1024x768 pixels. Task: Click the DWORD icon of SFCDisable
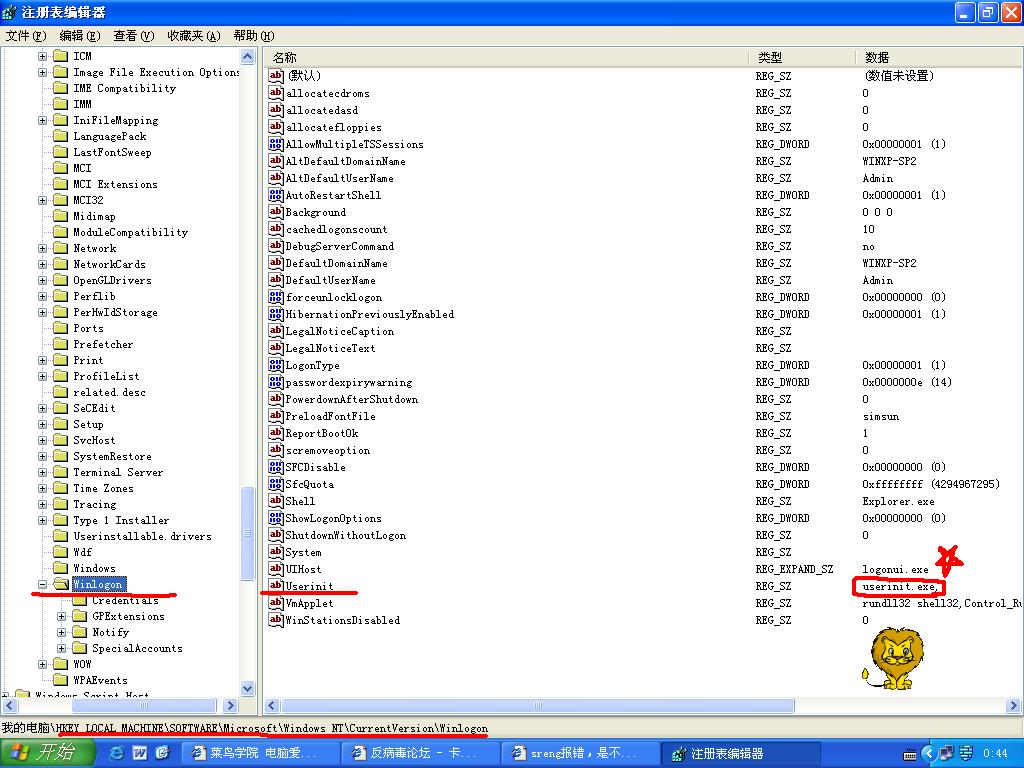[276, 467]
